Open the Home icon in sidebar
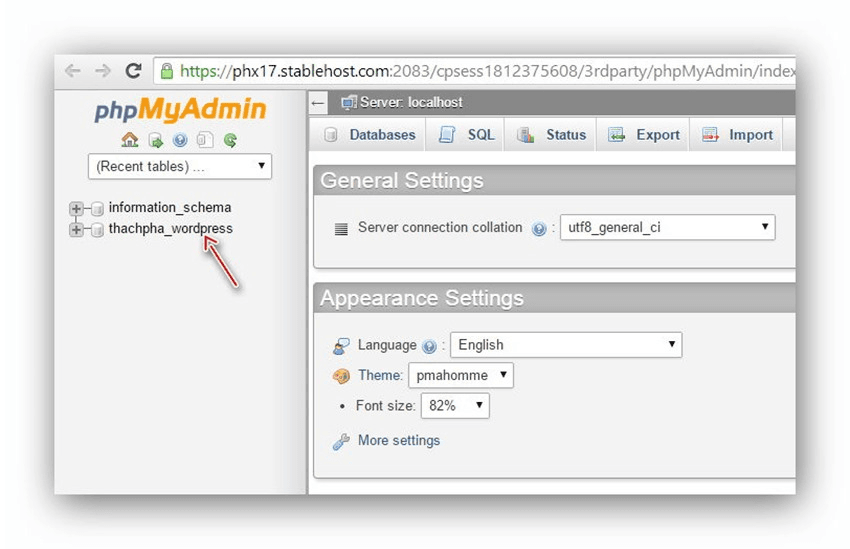Image resolution: width=850 pixels, height=549 pixels. (x=130, y=140)
